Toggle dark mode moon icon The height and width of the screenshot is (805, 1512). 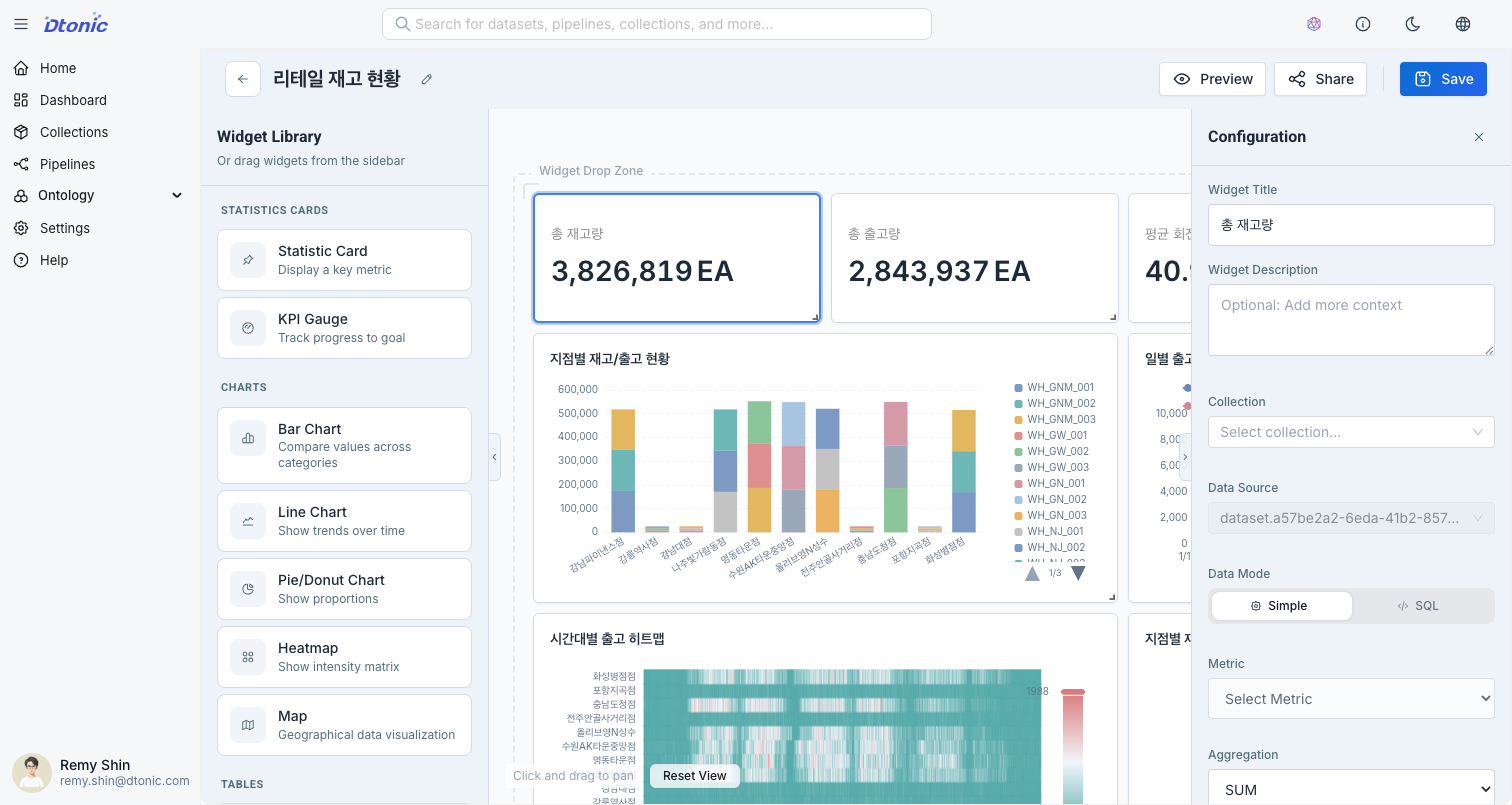point(1413,24)
